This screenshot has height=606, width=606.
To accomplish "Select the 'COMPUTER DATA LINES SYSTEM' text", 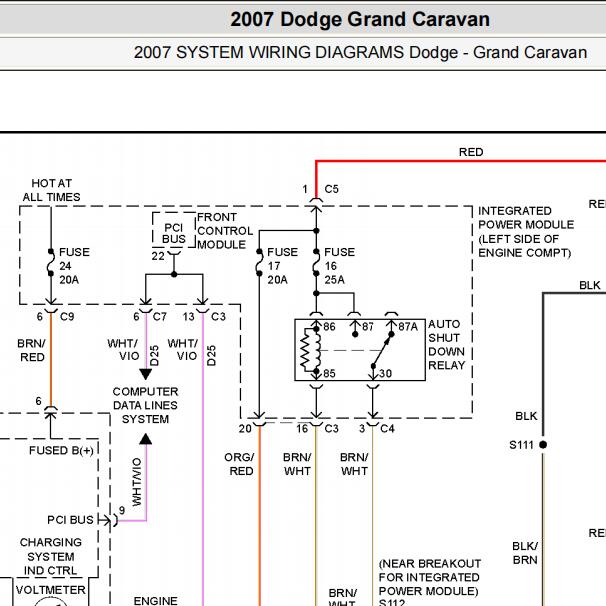I will point(145,405).
